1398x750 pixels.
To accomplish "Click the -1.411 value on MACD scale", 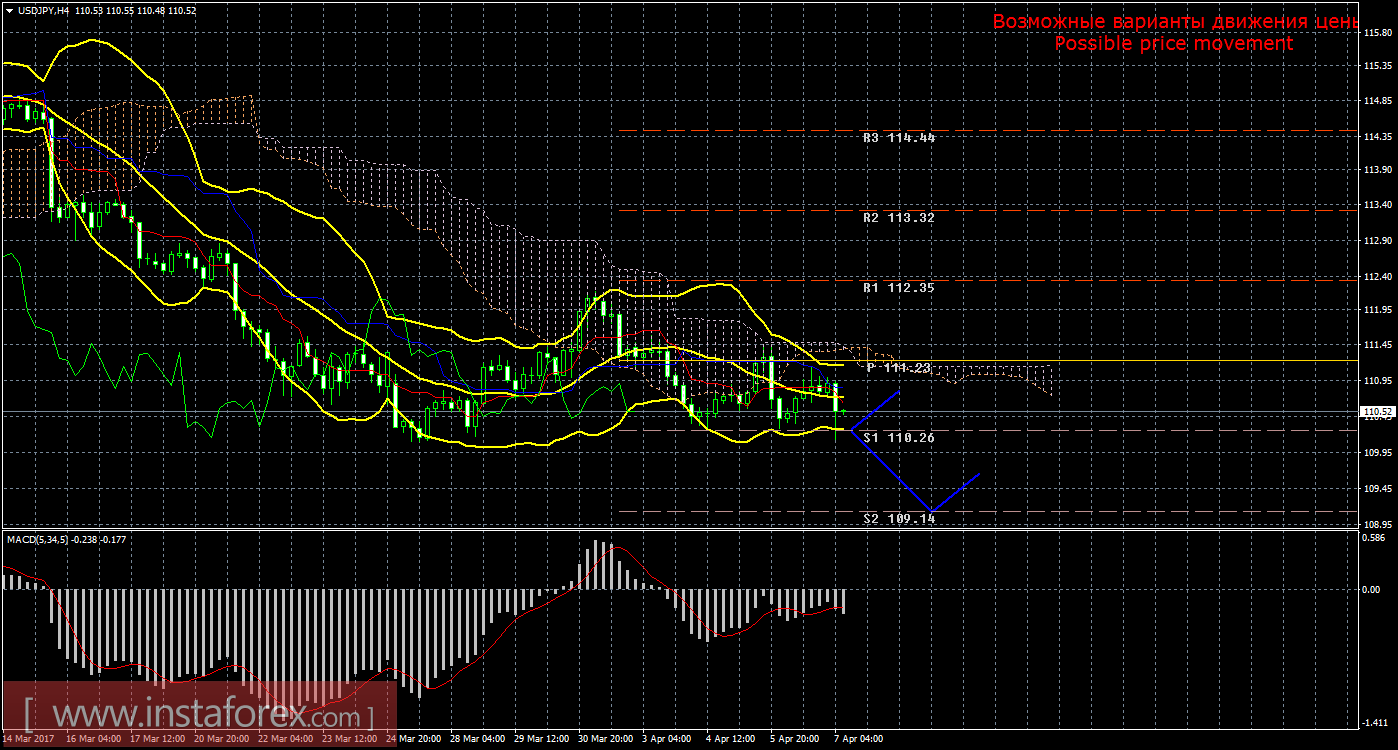I will [1376, 721].
